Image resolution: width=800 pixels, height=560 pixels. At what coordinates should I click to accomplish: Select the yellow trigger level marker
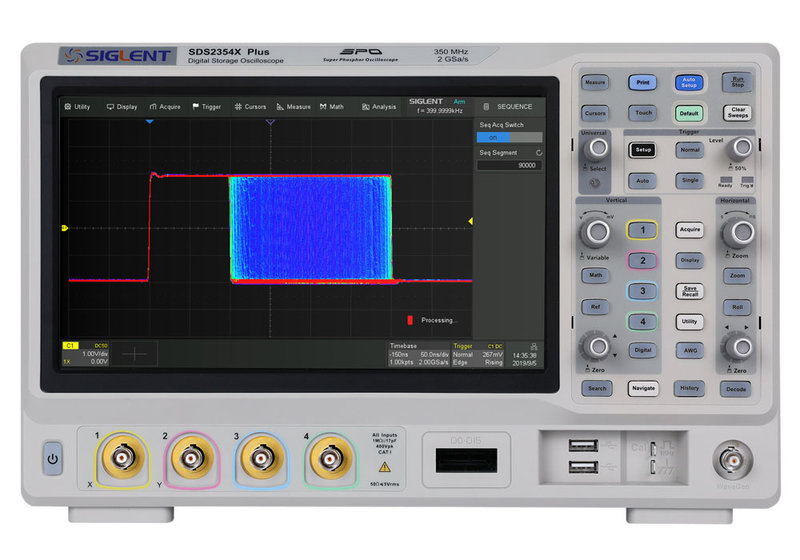pos(470,221)
